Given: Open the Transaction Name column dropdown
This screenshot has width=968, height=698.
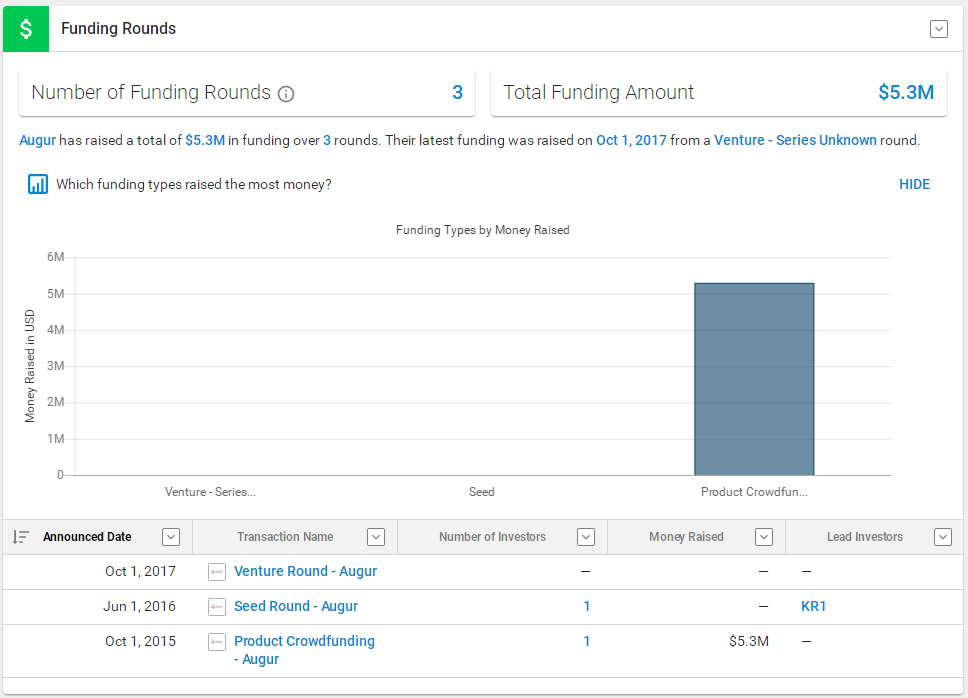Looking at the screenshot, I should 376,537.
